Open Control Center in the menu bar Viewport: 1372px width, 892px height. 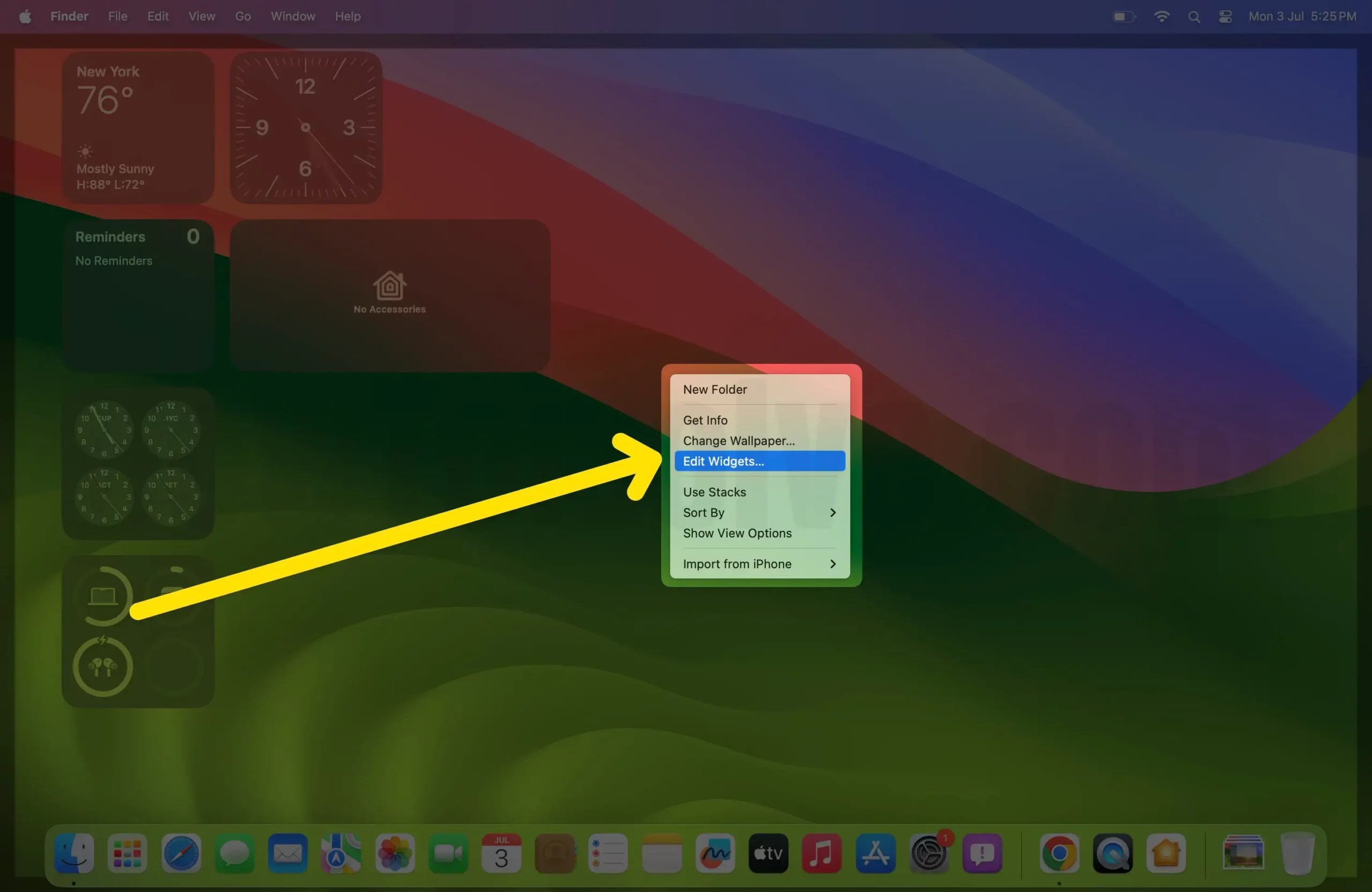point(1225,16)
